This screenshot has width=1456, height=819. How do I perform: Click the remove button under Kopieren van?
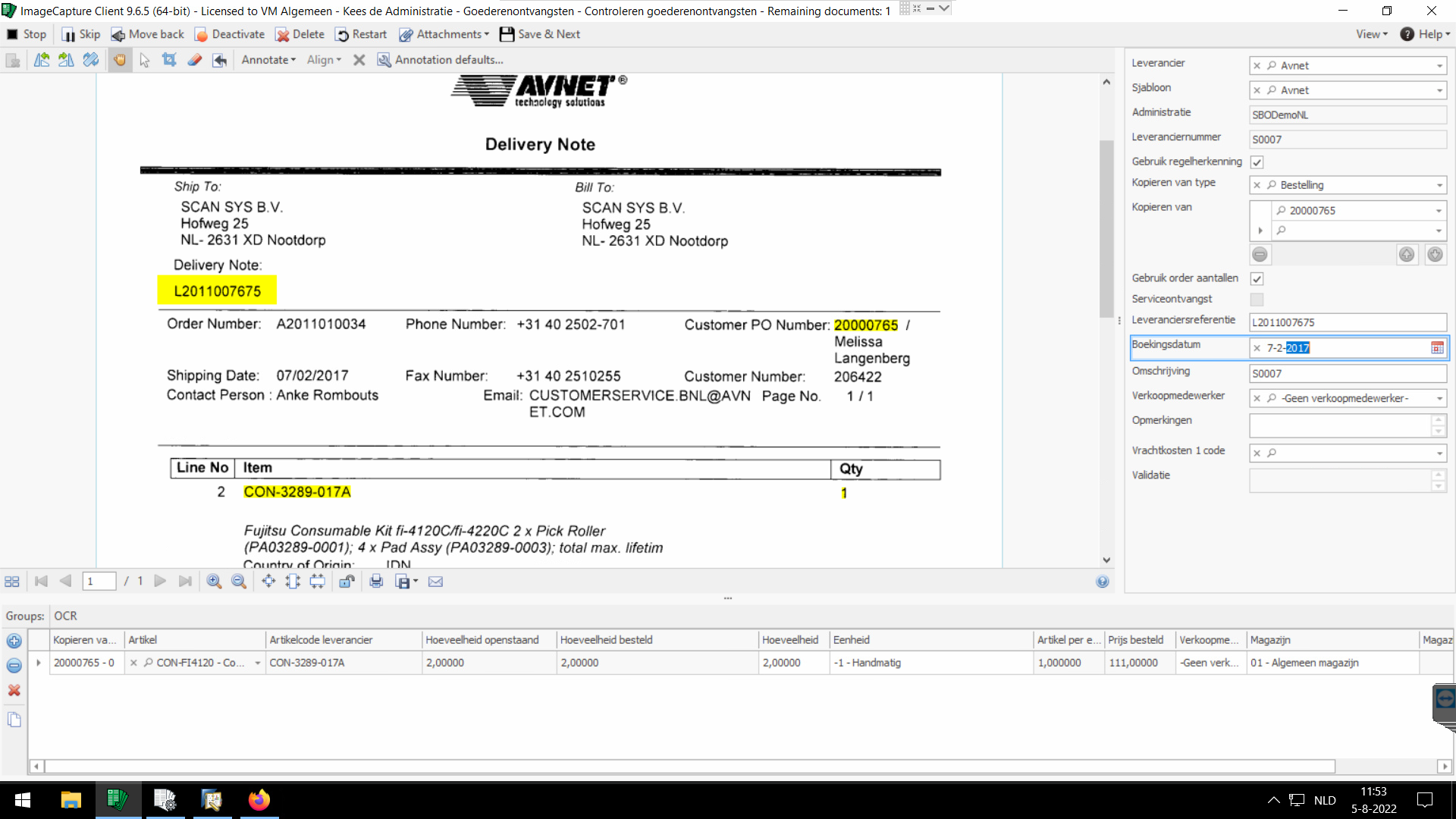pos(1260,255)
